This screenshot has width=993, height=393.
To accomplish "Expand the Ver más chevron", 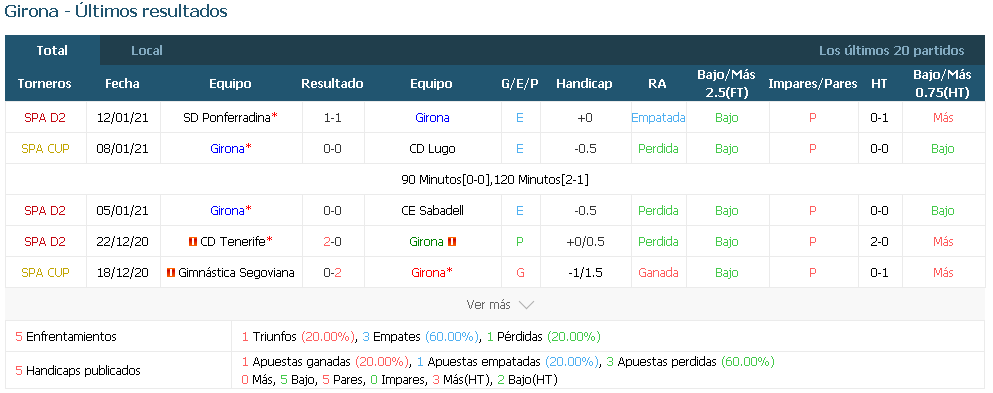I will pyautogui.click(x=526, y=305).
